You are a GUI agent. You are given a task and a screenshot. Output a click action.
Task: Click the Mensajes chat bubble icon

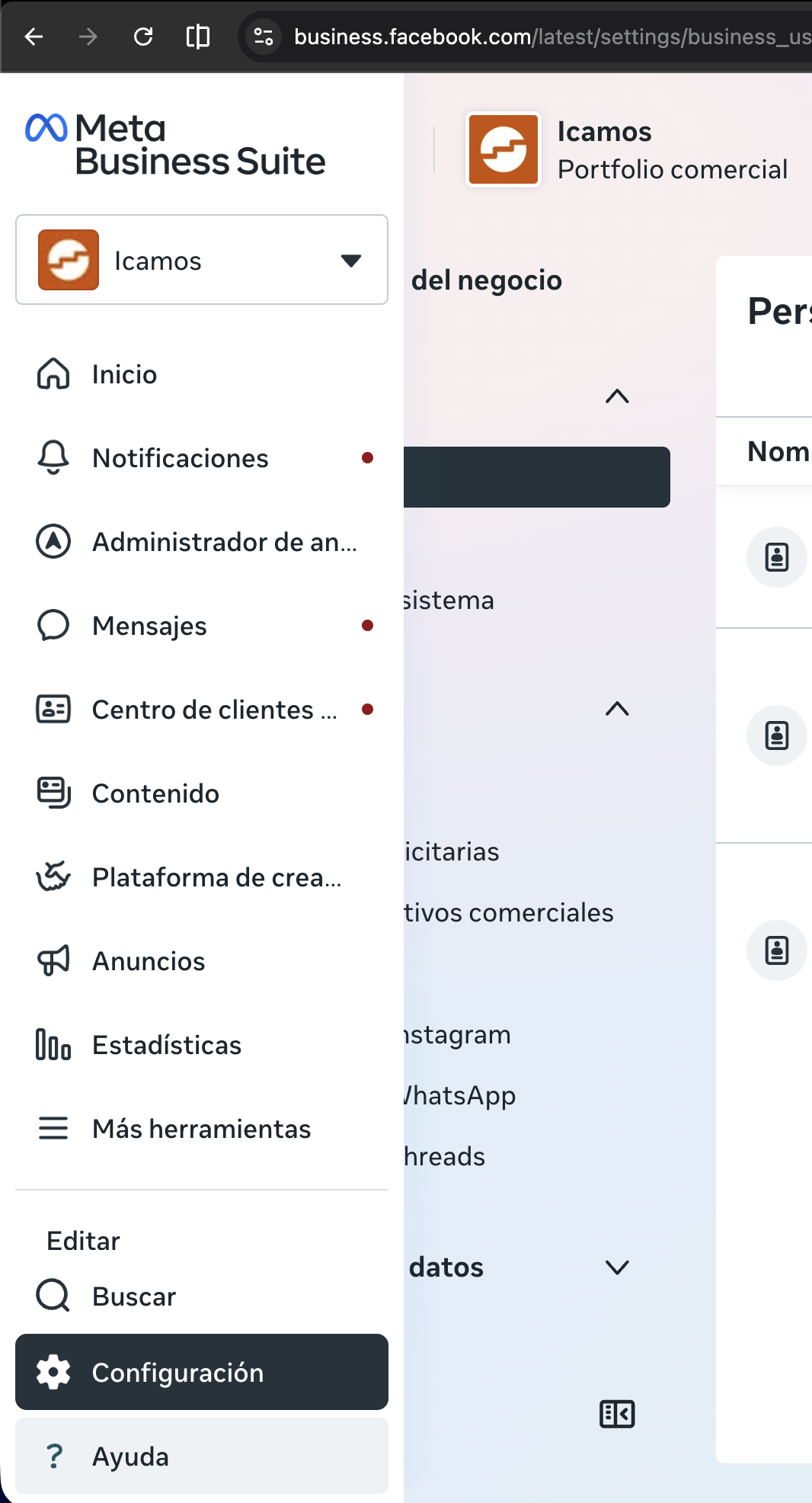pyautogui.click(x=53, y=626)
